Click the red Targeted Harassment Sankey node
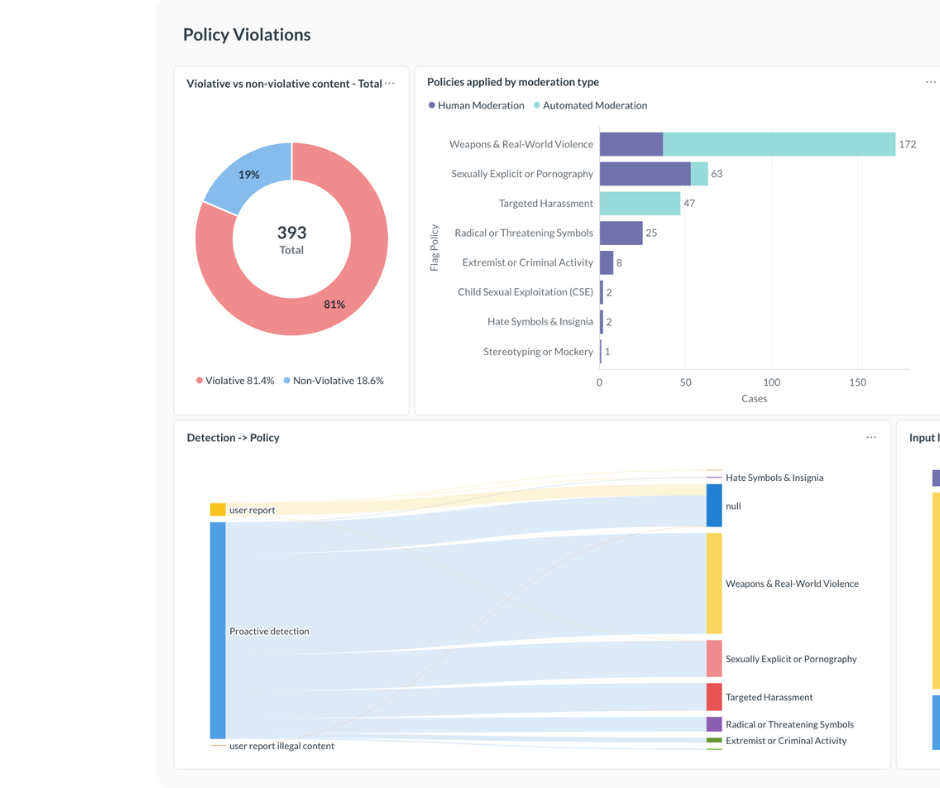 point(714,697)
